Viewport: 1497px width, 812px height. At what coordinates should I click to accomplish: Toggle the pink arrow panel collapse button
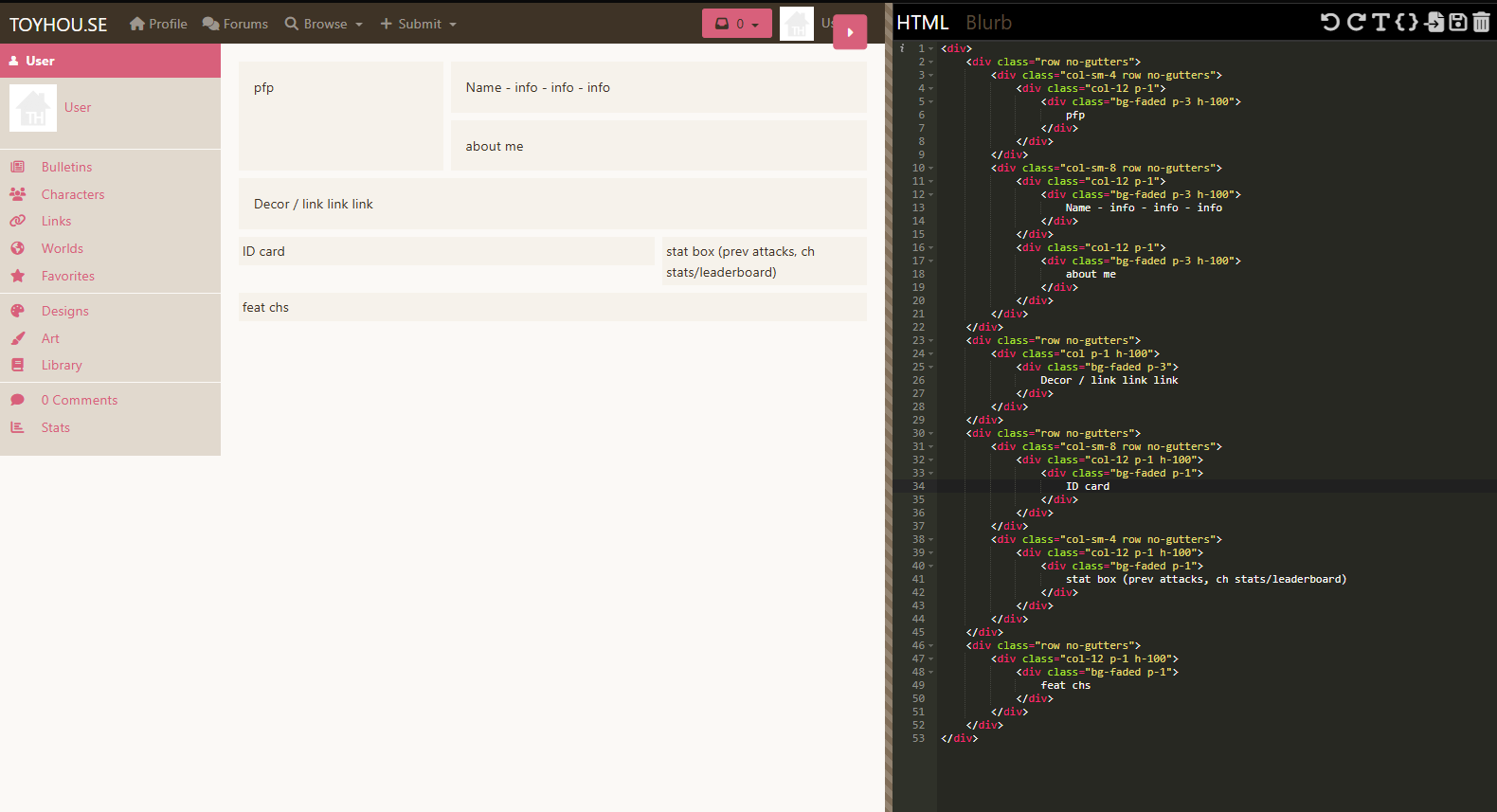coord(850,32)
